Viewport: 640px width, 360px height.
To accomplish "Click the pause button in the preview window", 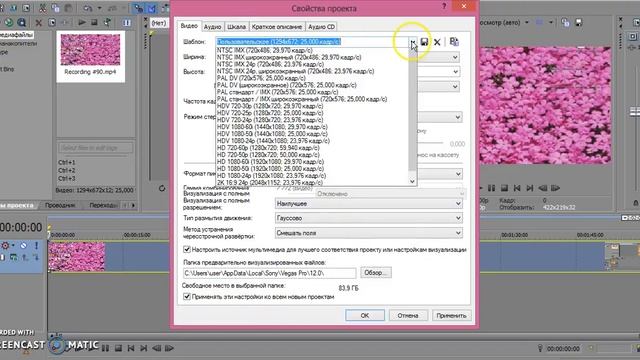I will pyautogui.click(x=491, y=188).
